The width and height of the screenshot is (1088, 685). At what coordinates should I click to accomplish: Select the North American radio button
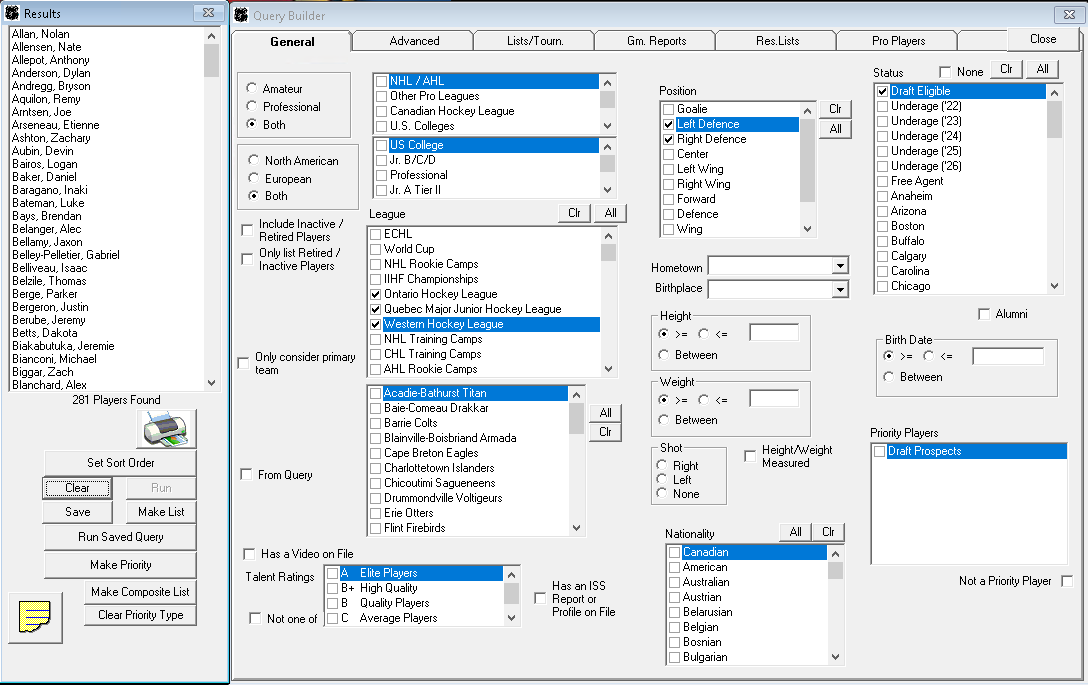(x=254, y=160)
